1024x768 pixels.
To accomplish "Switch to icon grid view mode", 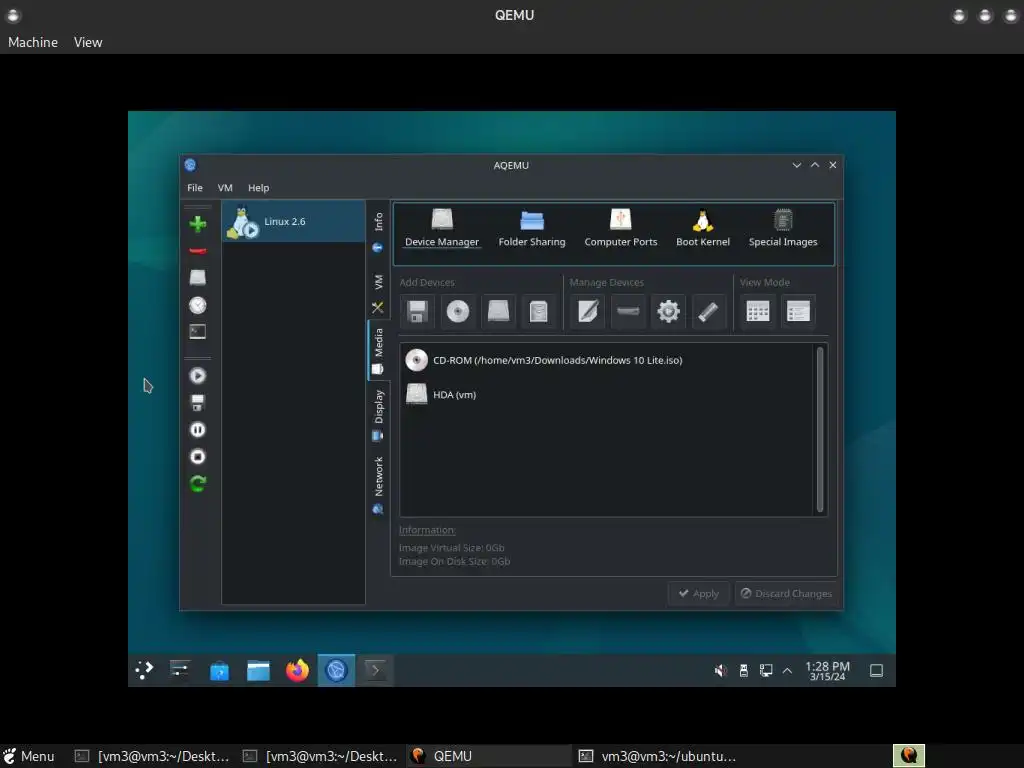I will (758, 311).
